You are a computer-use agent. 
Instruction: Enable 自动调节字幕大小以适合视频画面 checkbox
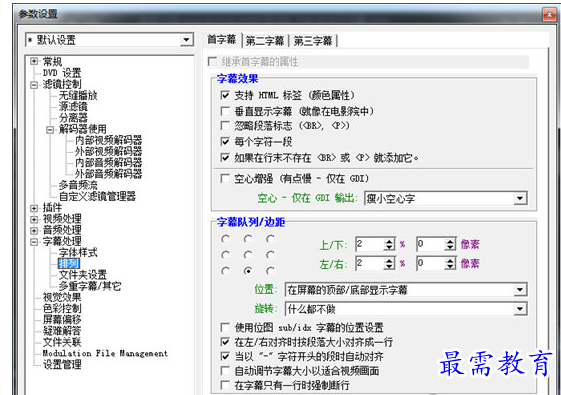coord(225,371)
